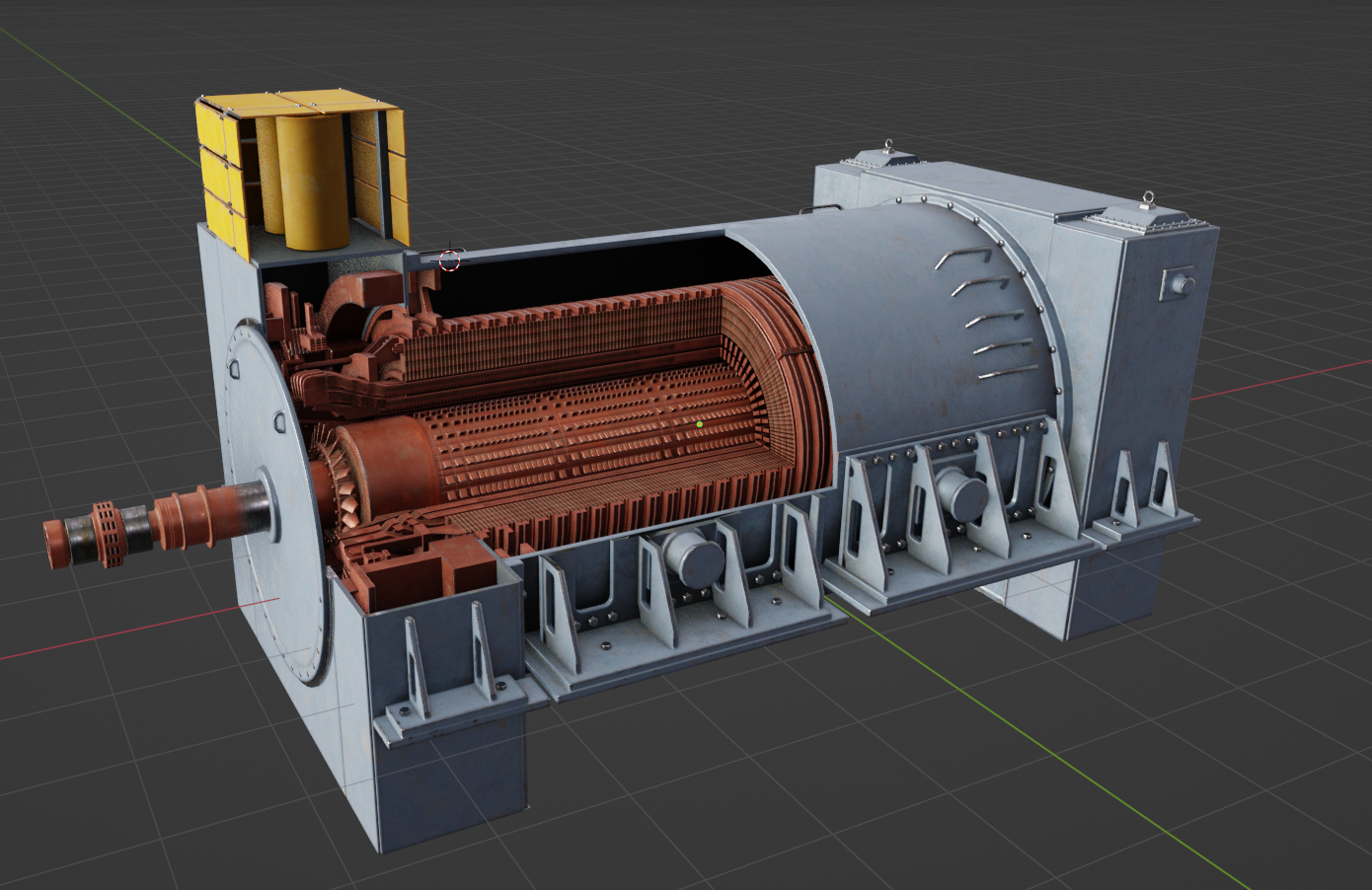The height and width of the screenshot is (890, 1372).
Task: Click the tip of the protruding rotor shaft
Action: coord(53,544)
